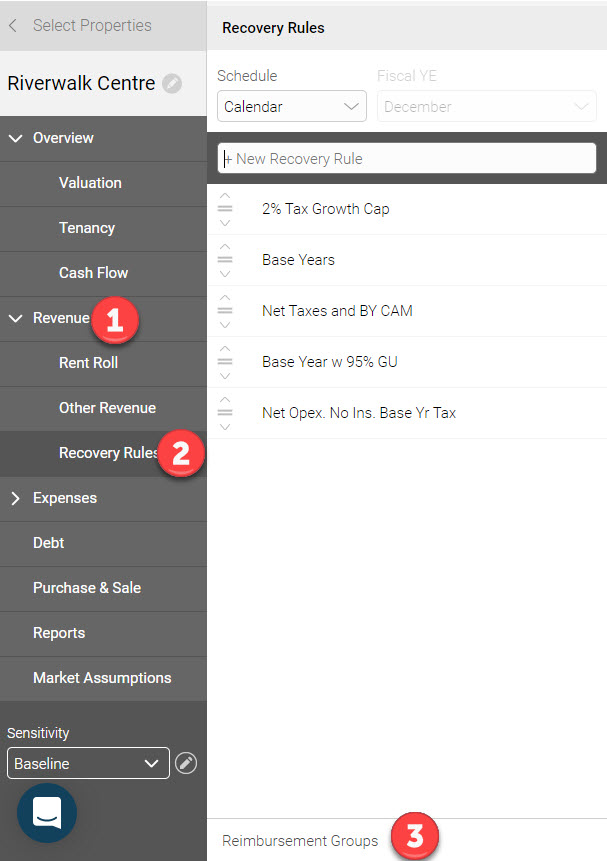
Task: Move Net Taxes and BY CAM up
Action: click(x=225, y=297)
